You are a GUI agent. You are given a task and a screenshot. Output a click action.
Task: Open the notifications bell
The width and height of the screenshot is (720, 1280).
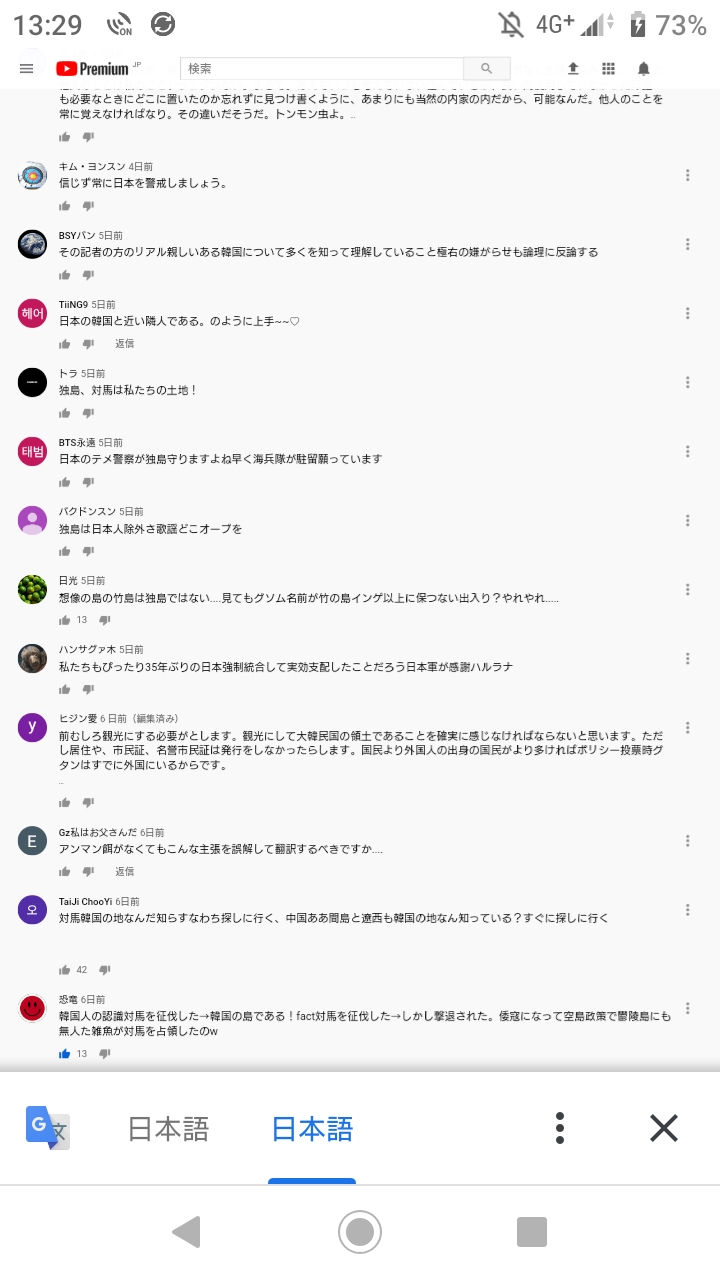(x=644, y=68)
